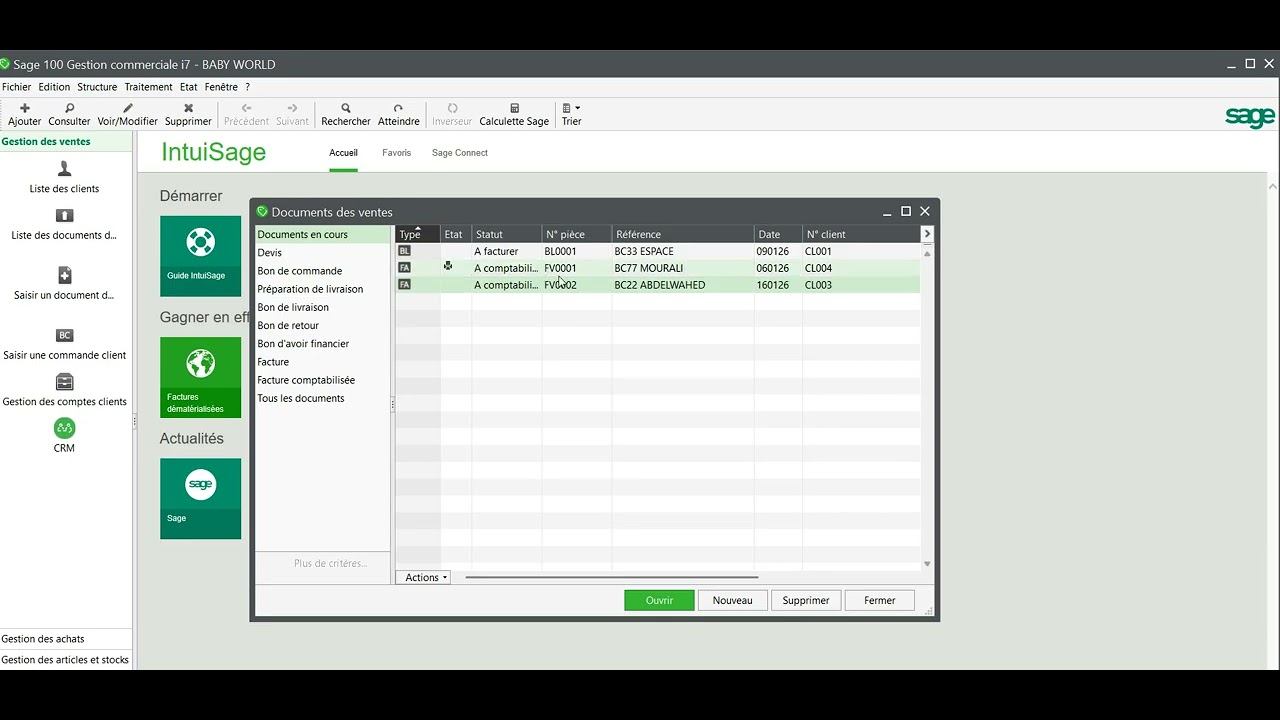Open Saisir une commande client icon
The image size is (1280, 720).
64,335
